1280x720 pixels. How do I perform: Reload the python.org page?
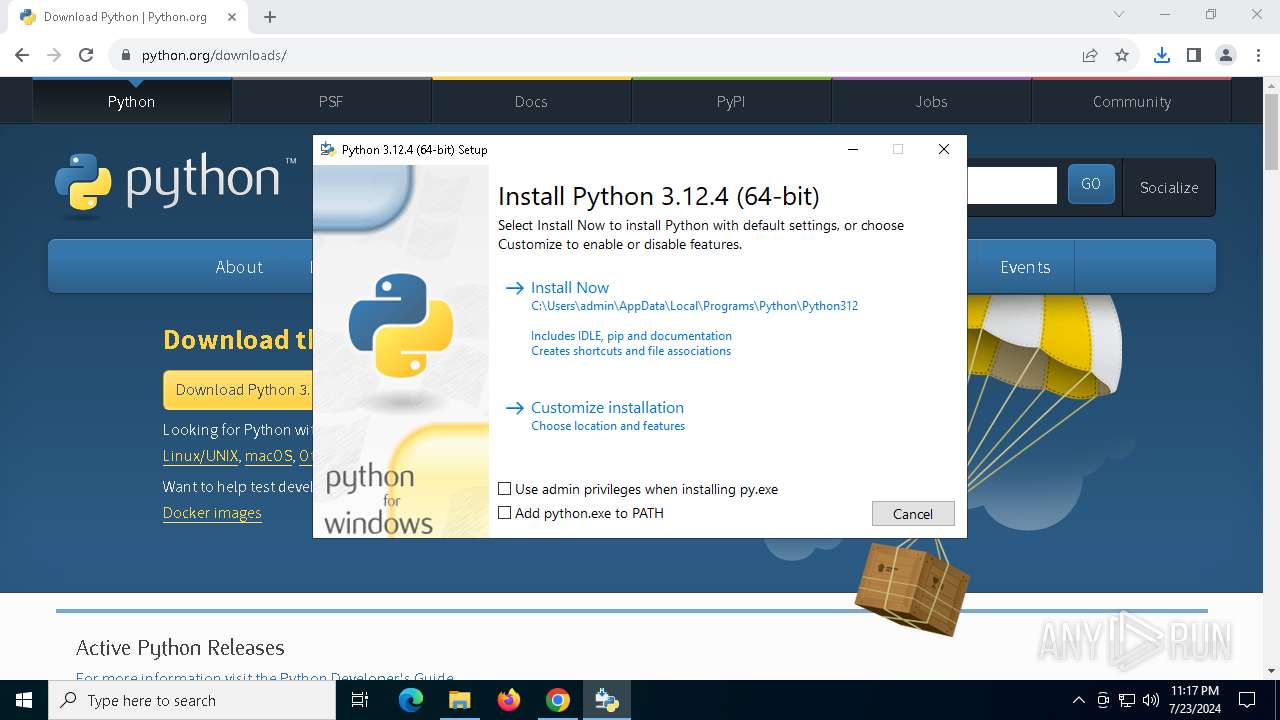86,55
